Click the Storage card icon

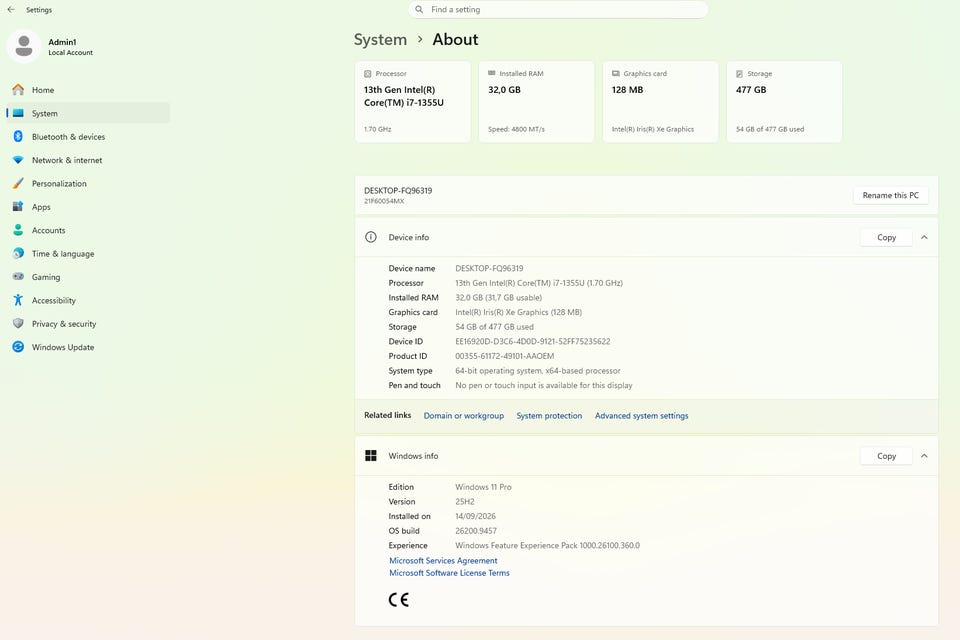[x=740, y=73]
